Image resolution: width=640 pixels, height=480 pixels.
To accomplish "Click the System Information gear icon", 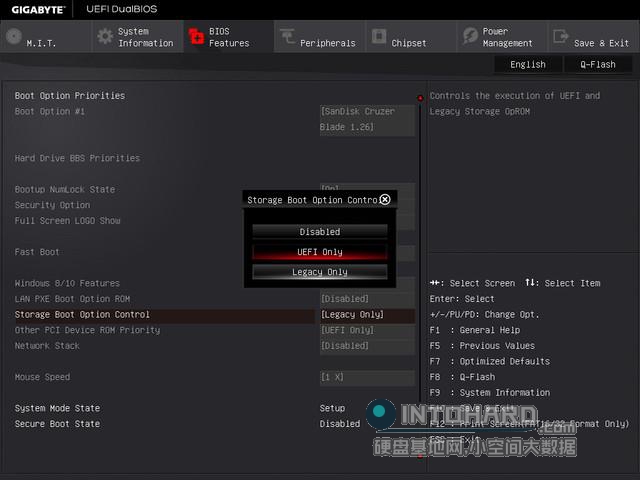I will (x=105, y=37).
